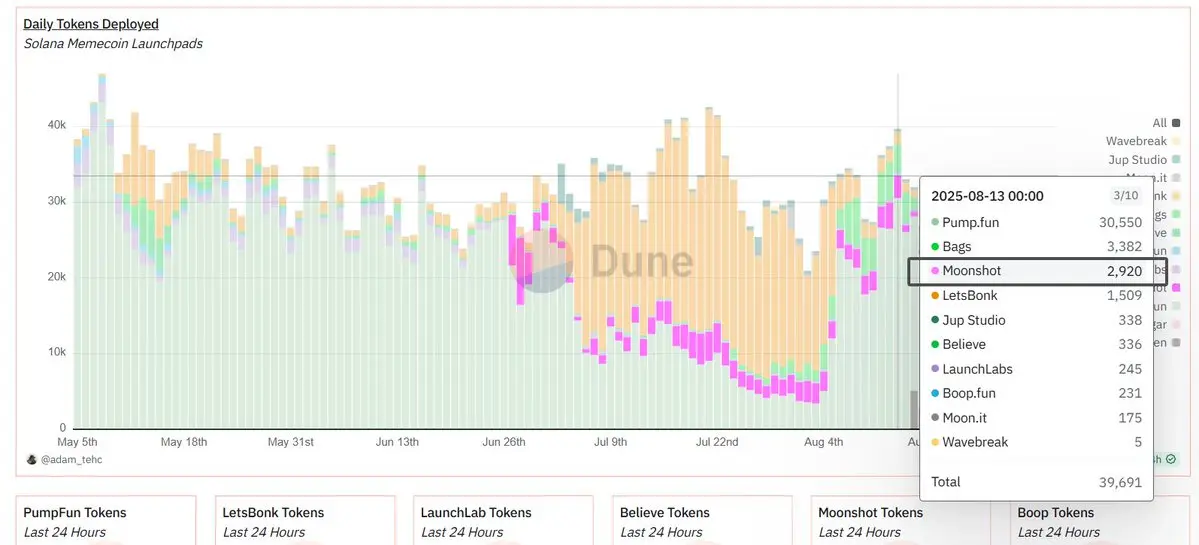Image resolution: width=1199 pixels, height=545 pixels.
Task: Click the May 18th x-axis label
Action: pos(184,442)
